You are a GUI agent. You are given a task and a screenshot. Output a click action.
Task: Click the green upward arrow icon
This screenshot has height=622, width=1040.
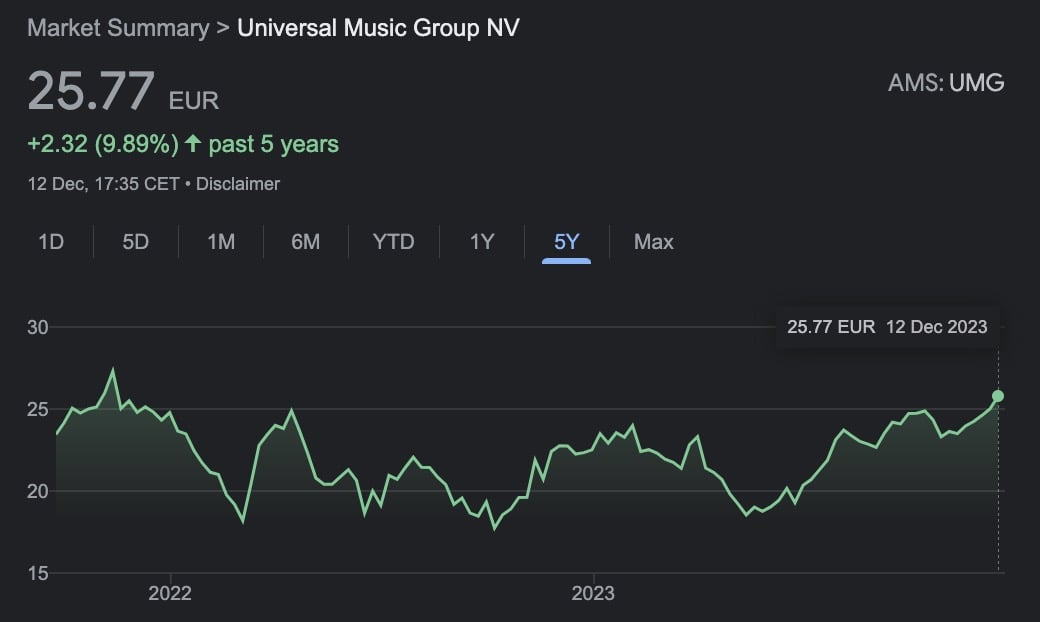click(x=192, y=144)
